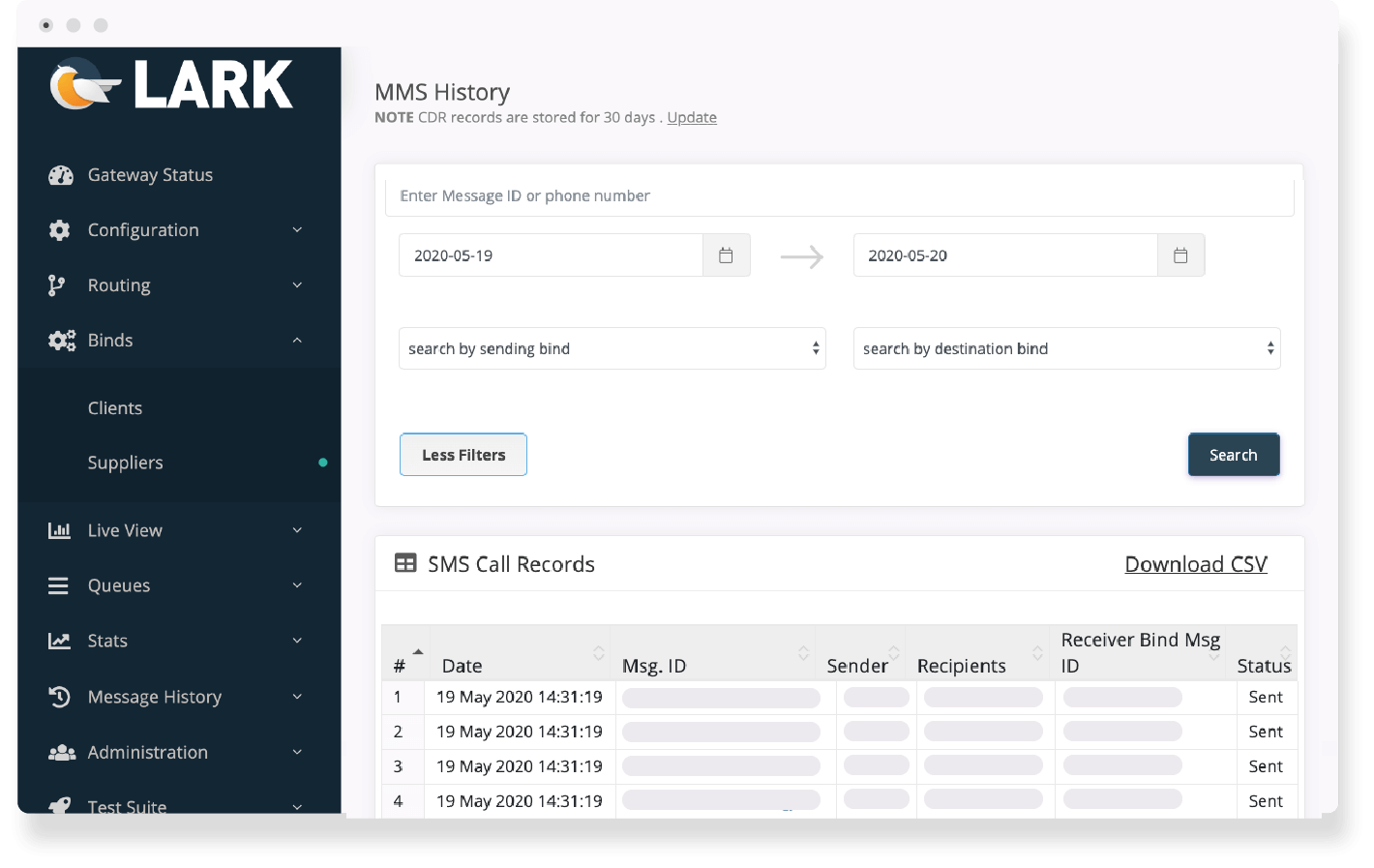Click the MMS History page title
This screenshot has width=1374, height=868.
click(442, 92)
